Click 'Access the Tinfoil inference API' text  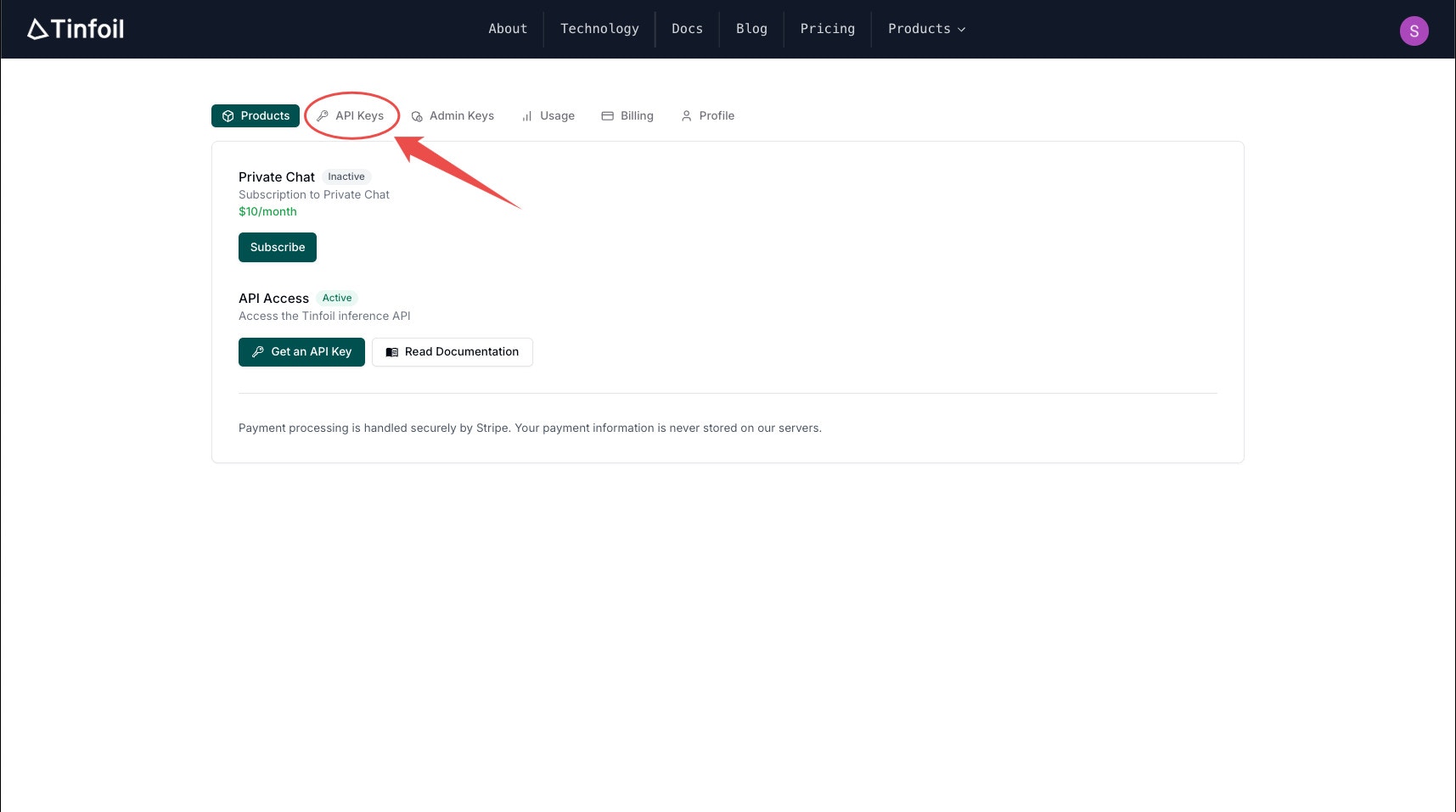pos(324,316)
